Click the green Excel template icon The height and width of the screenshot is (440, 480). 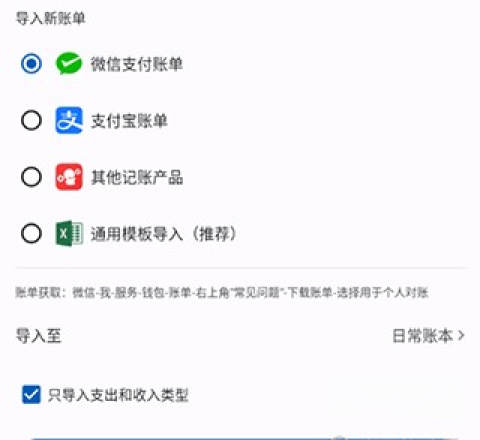point(69,233)
